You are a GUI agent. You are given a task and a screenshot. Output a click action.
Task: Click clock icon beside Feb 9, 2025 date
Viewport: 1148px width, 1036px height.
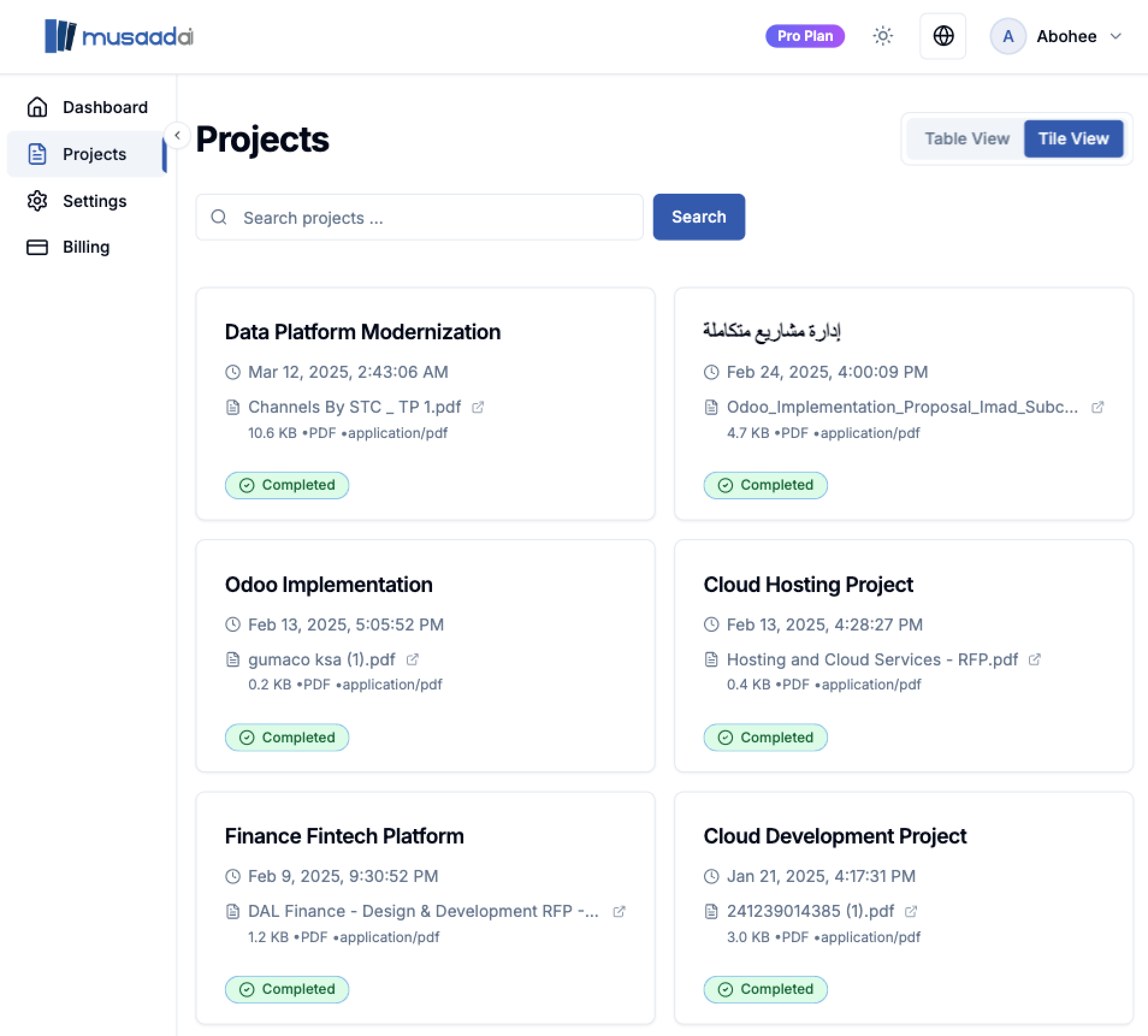click(x=233, y=877)
